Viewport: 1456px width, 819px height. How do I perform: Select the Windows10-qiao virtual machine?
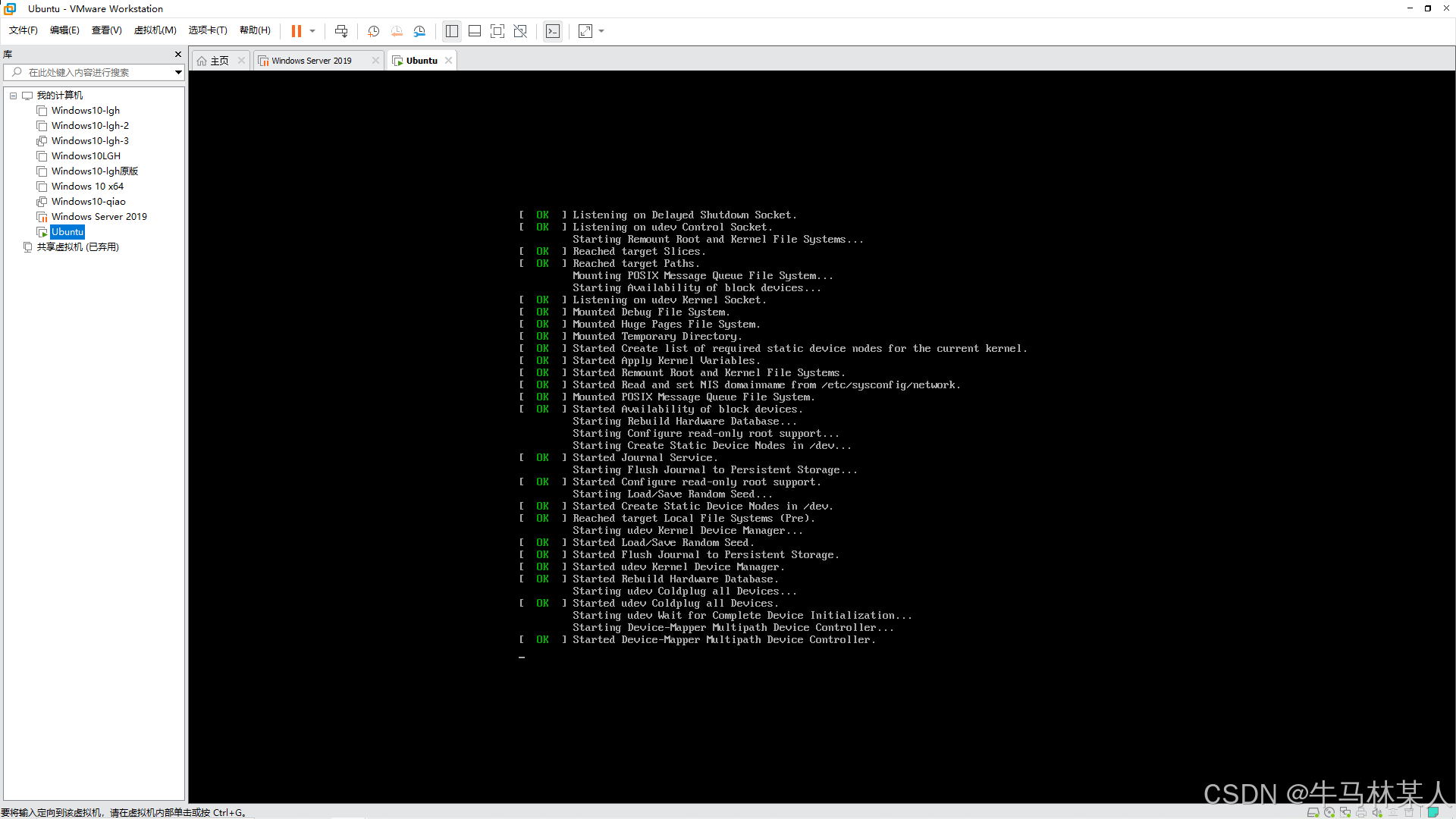(89, 201)
